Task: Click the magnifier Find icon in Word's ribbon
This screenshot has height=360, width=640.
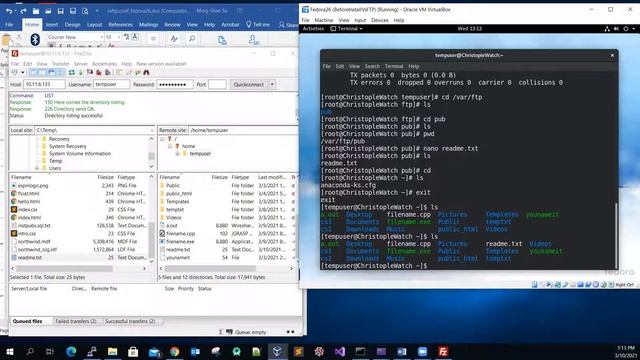Action: (x=192, y=39)
